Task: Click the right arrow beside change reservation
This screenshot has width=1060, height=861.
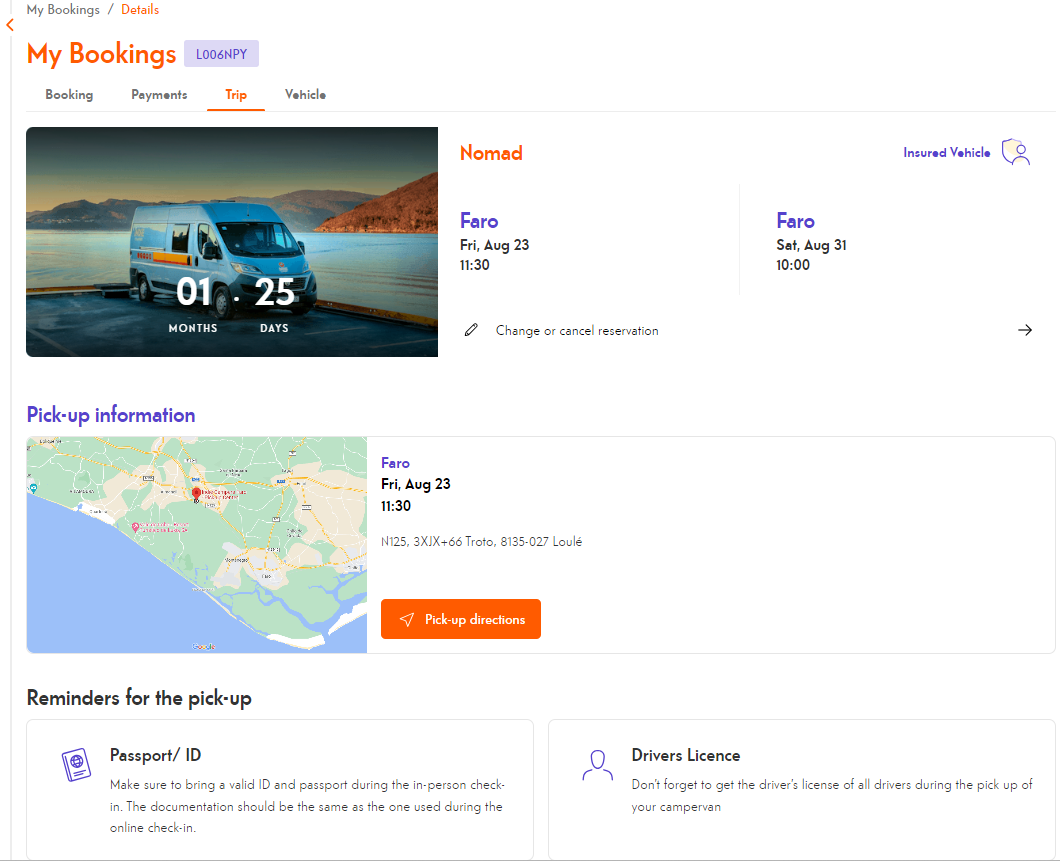Action: [x=1024, y=330]
